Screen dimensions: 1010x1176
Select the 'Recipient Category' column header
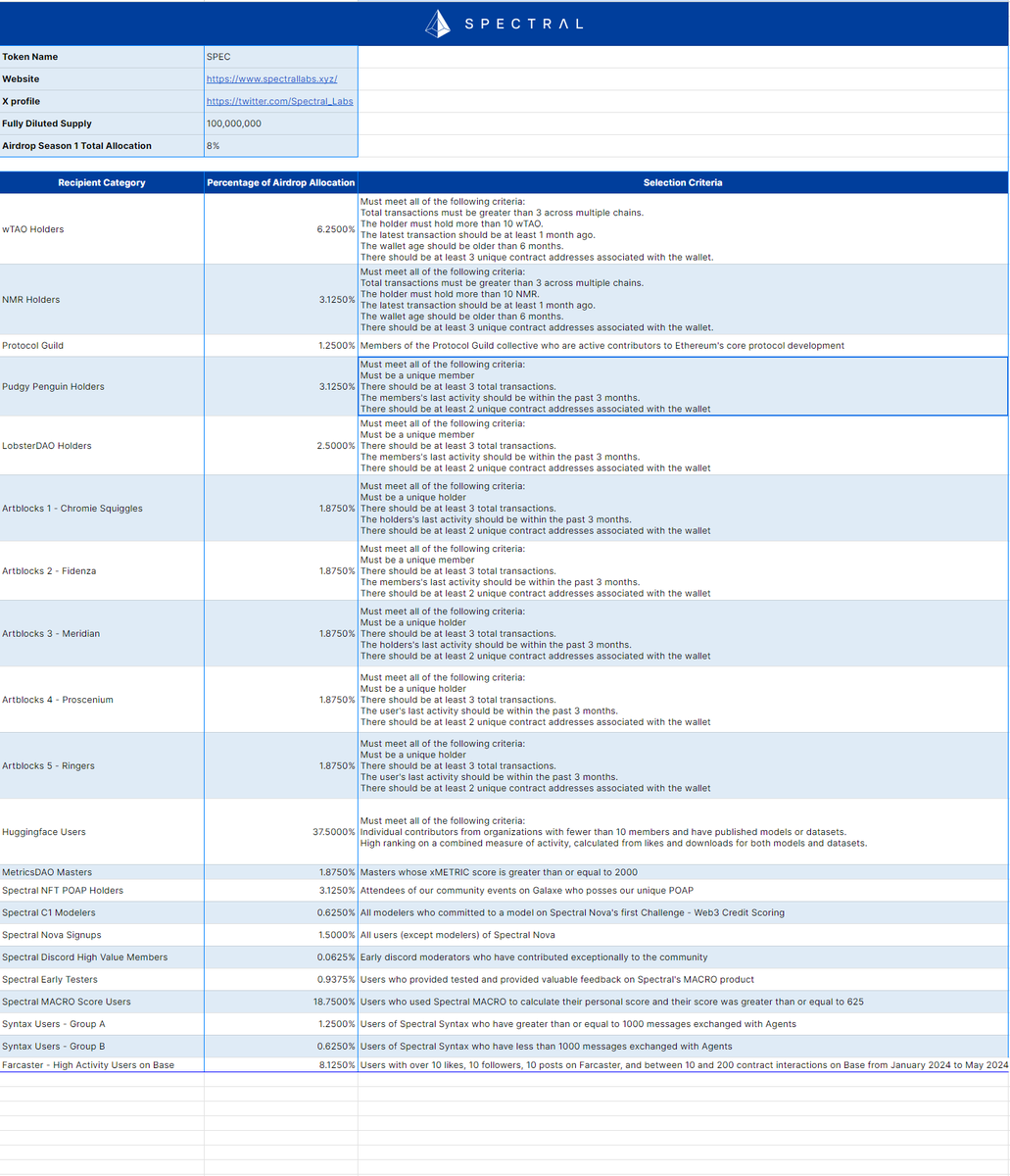[102, 182]
